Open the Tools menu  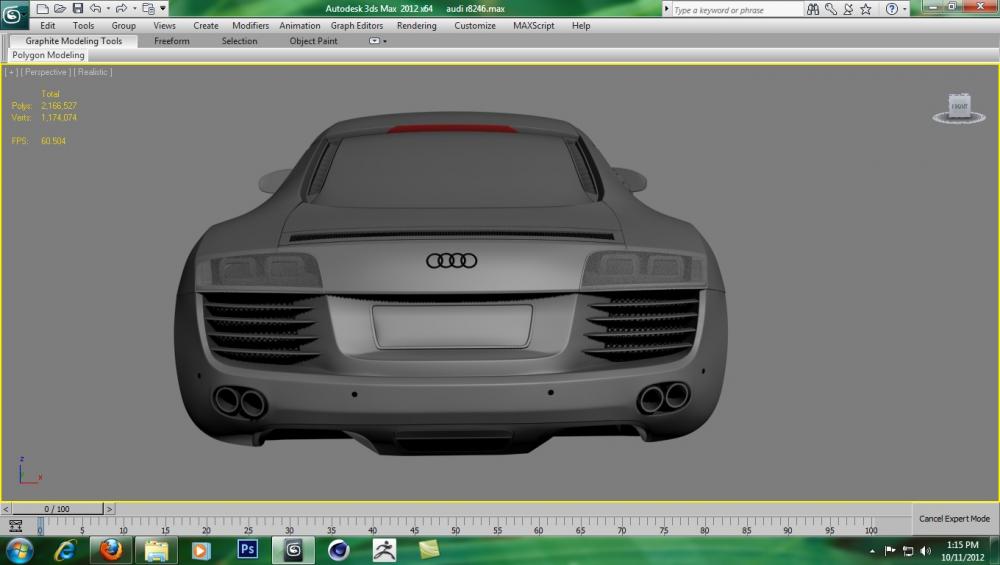[x=83, y=26]
